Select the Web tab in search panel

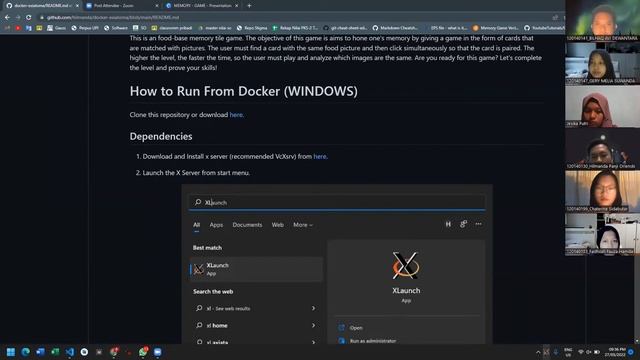coord(278,225)
